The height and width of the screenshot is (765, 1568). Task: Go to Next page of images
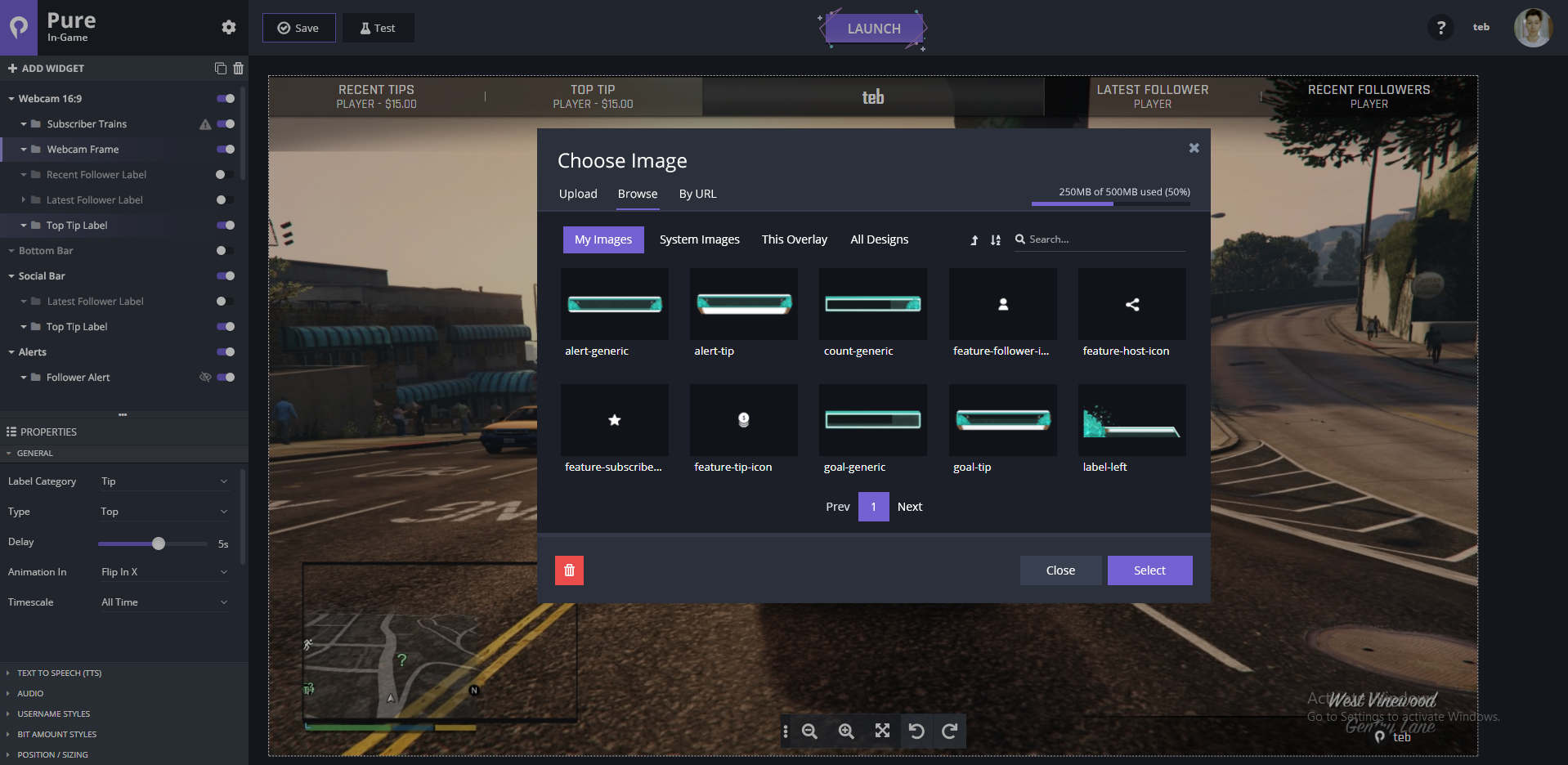[x=910, y=507]
